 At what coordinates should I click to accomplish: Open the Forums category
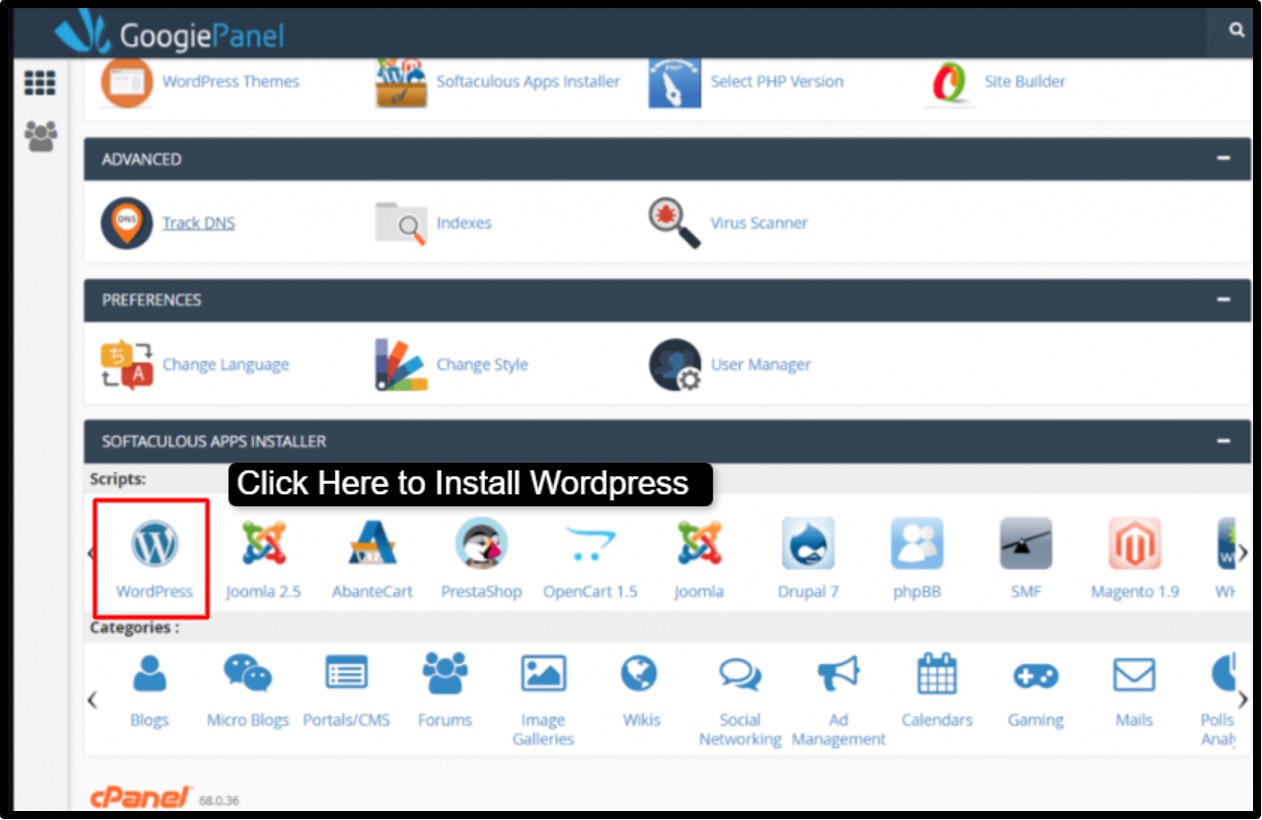click(444, 690)
